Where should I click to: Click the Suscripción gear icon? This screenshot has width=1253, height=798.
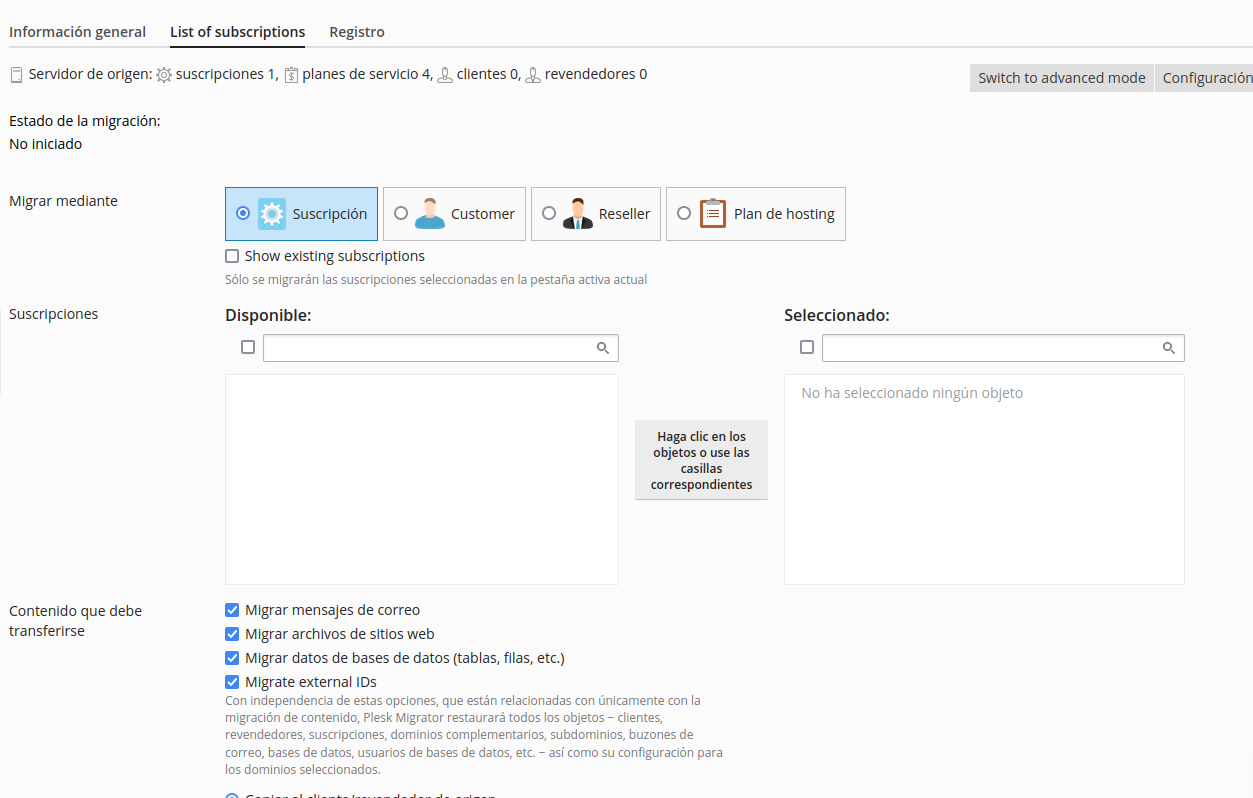coord(272,214)
